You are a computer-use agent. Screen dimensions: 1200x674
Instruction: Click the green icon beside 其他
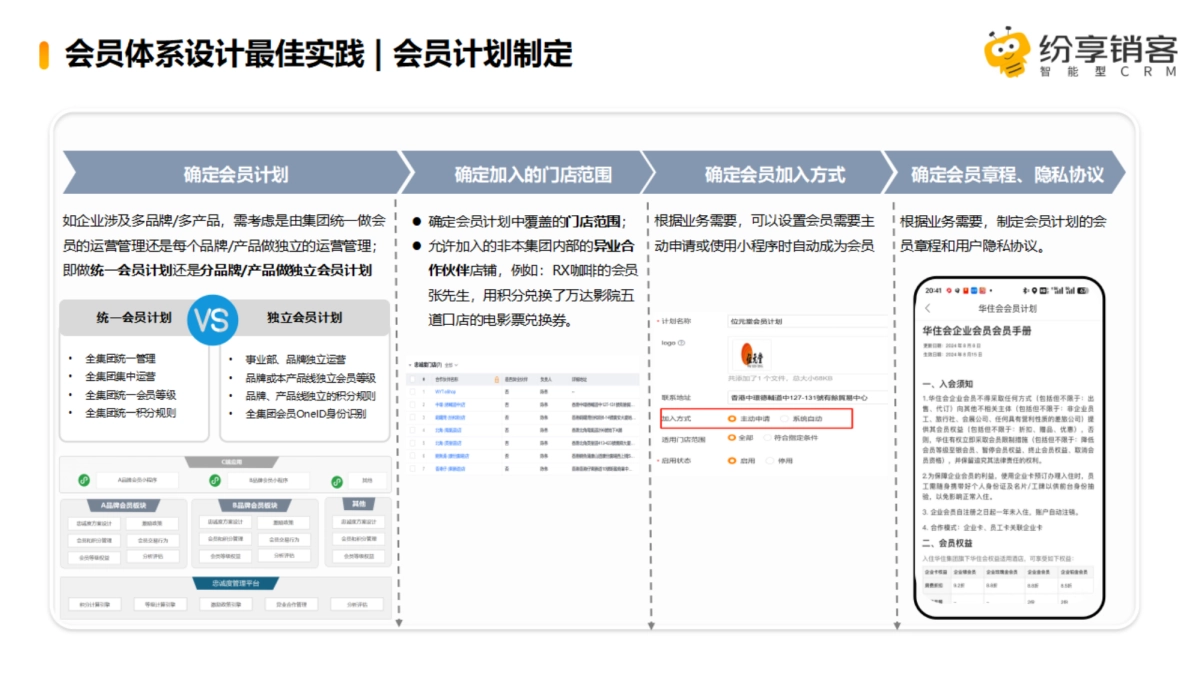click(338, 481)
